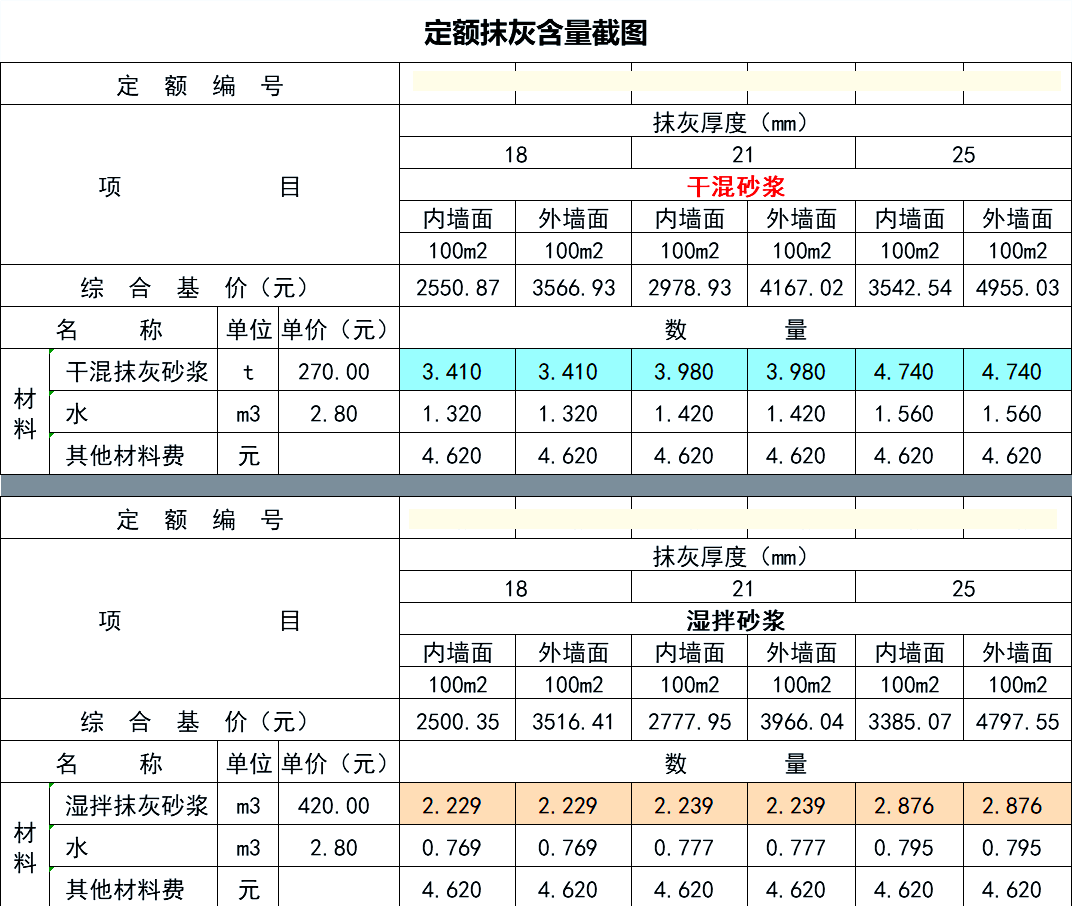
Task: Select base price 4955.03
Action: (1018, 286)
